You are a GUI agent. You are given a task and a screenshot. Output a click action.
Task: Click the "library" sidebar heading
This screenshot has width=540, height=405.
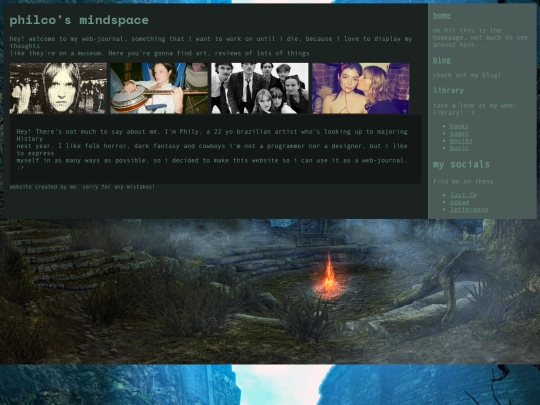pos(448,91)
